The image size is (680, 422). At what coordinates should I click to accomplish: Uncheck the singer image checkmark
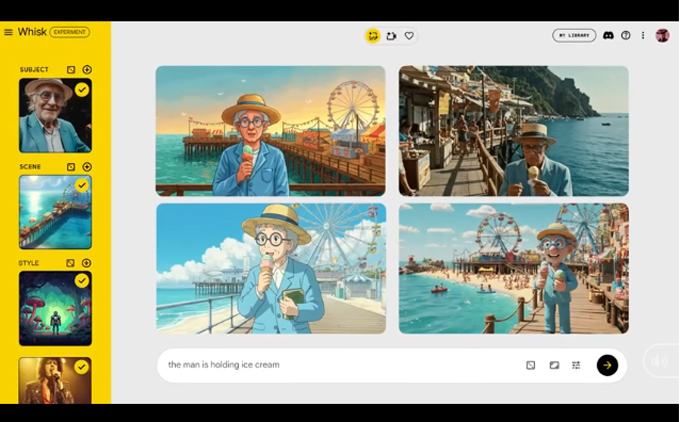click(x=82, y=367)
